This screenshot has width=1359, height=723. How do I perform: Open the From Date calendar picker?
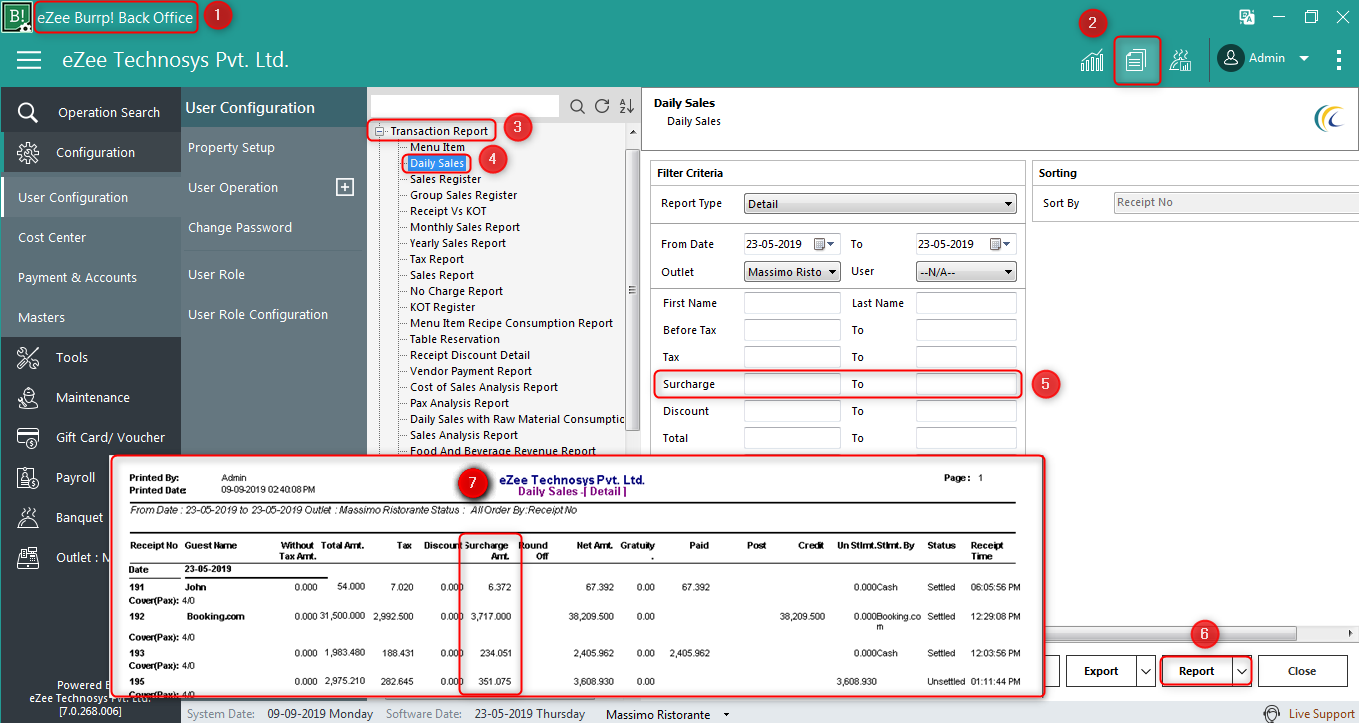pyautogui.click(x=825, y=244)
